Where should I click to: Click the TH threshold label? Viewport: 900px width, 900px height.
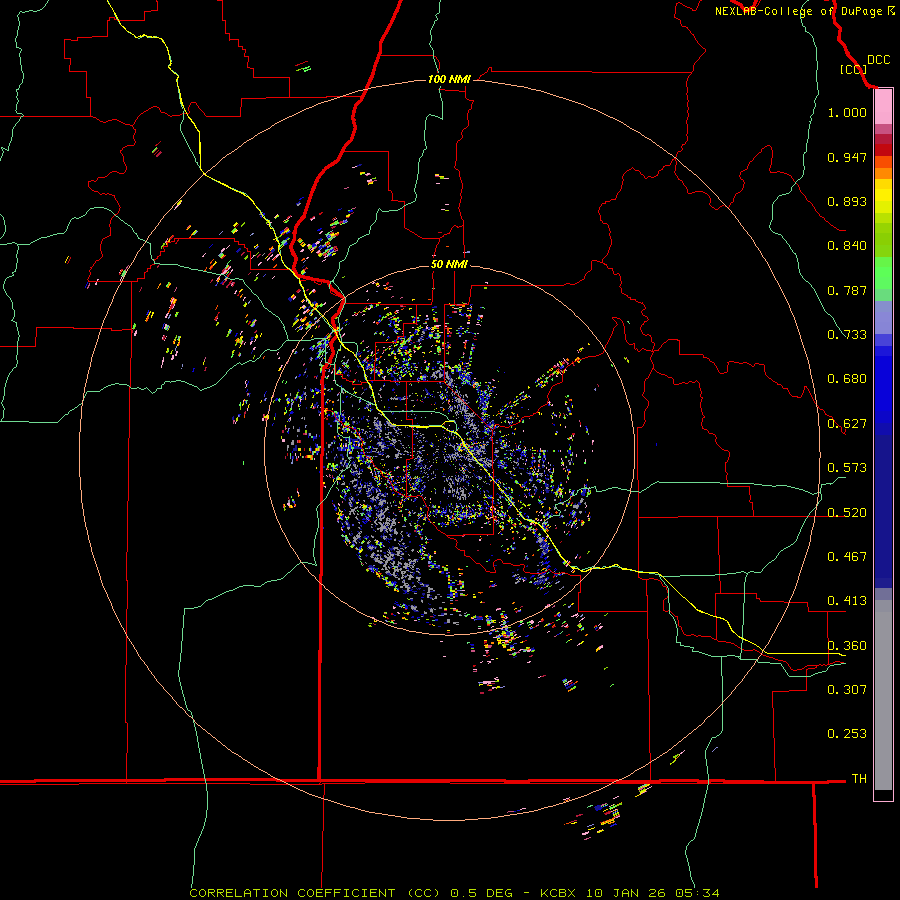pyautogui.click(x=859, y=779)
